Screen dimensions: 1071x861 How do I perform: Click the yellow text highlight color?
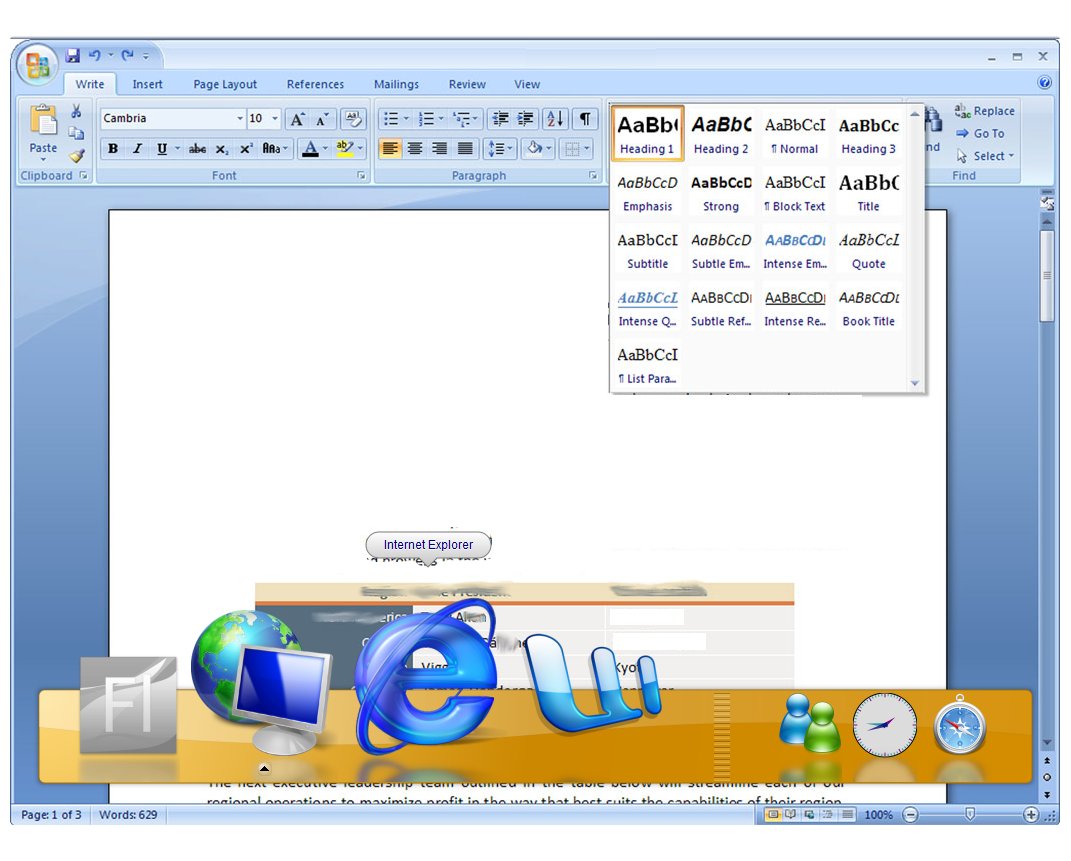tap(344, 149)
